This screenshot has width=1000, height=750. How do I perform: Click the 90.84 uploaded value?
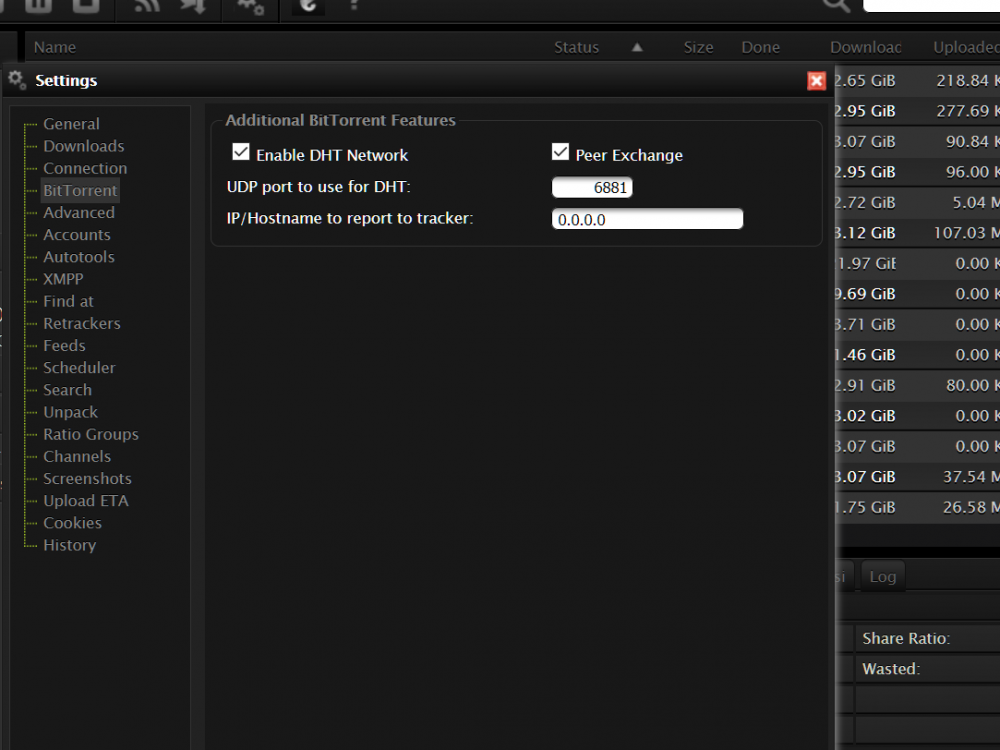(973, 142)
